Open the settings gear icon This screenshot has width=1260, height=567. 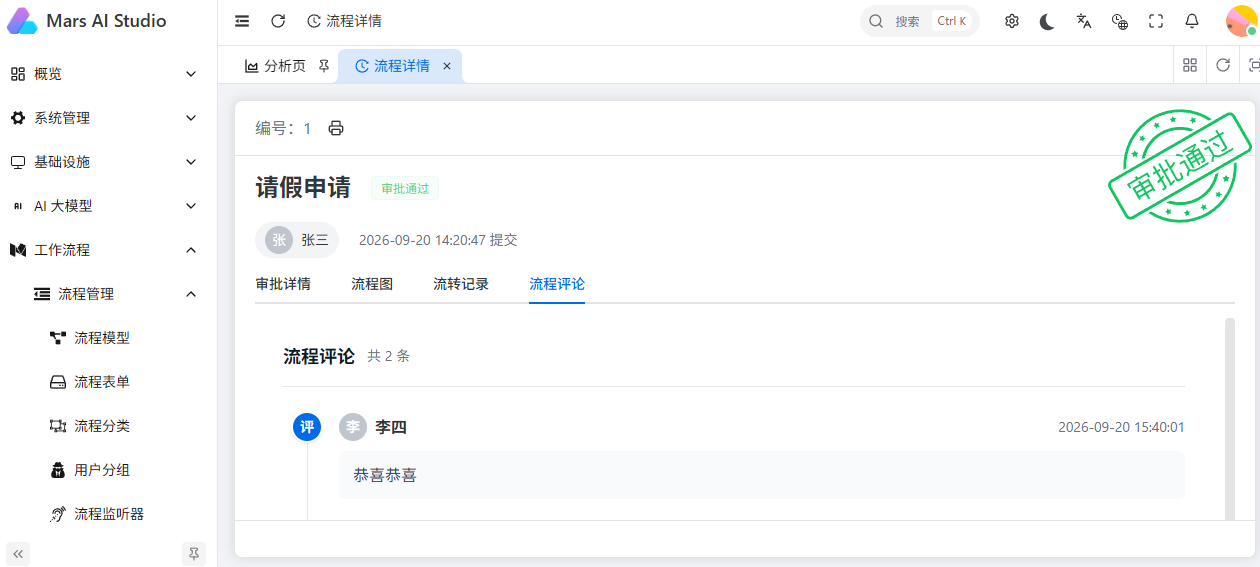pos(1012,21)
